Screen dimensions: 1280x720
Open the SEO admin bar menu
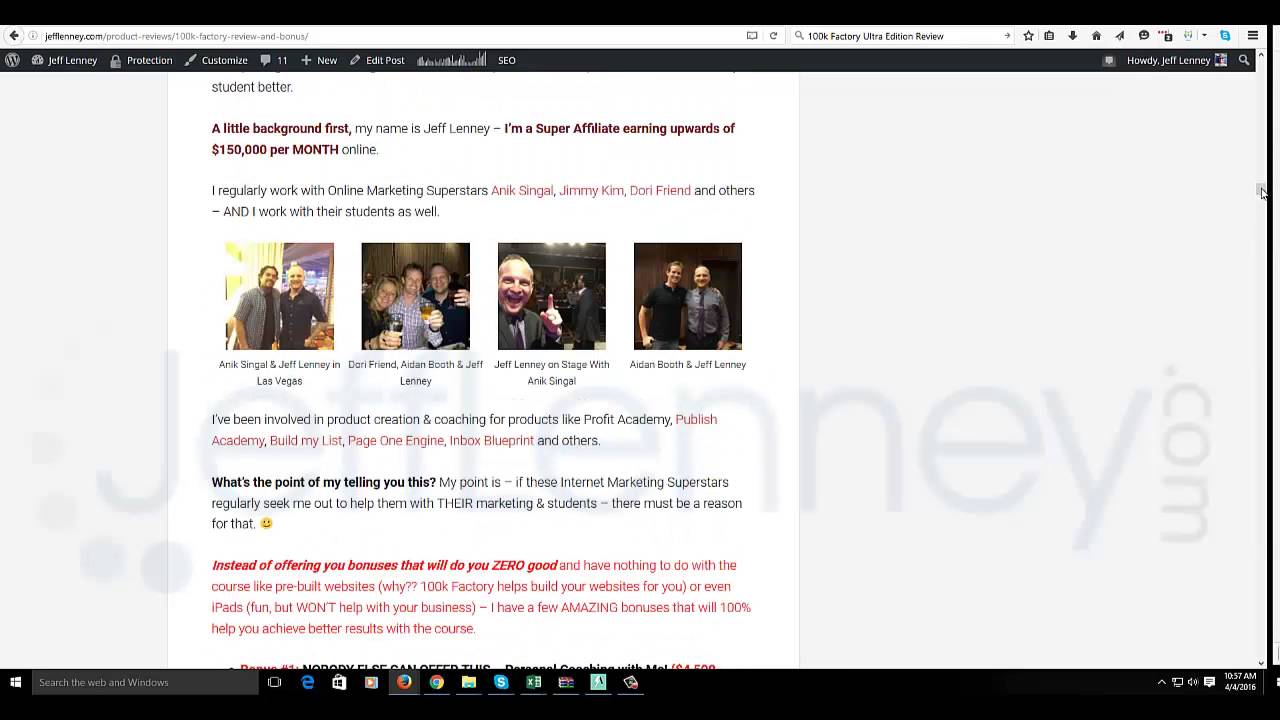point(507,60)
